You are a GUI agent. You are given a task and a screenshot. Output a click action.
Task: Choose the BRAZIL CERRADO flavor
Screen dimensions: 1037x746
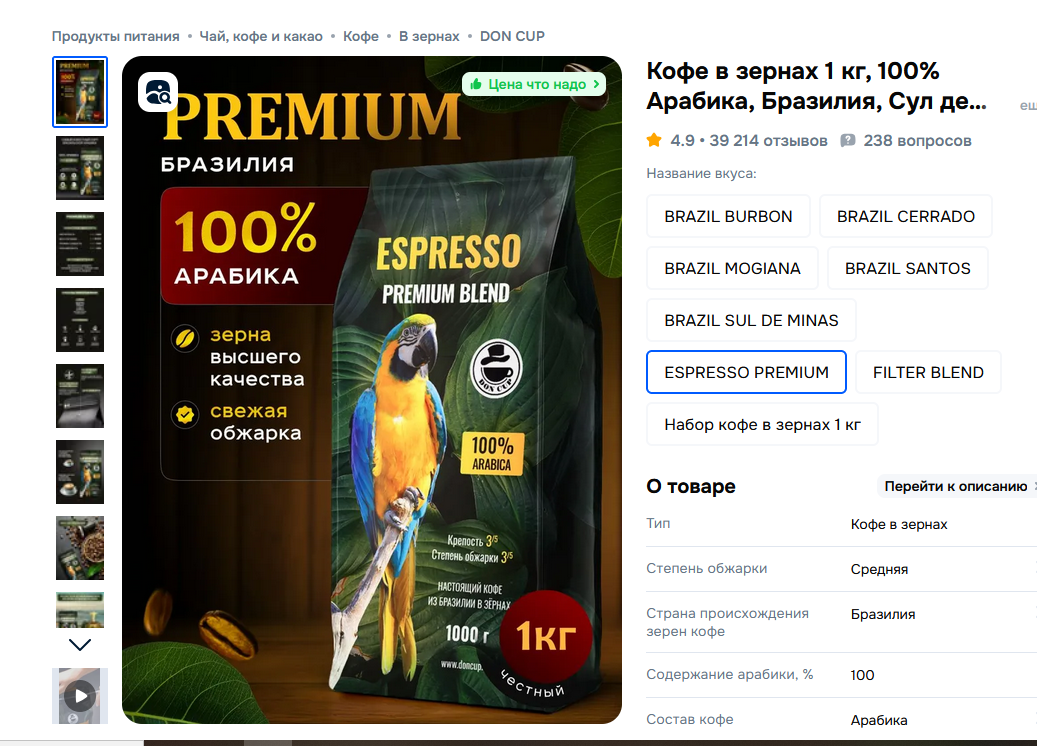(905, 216)
